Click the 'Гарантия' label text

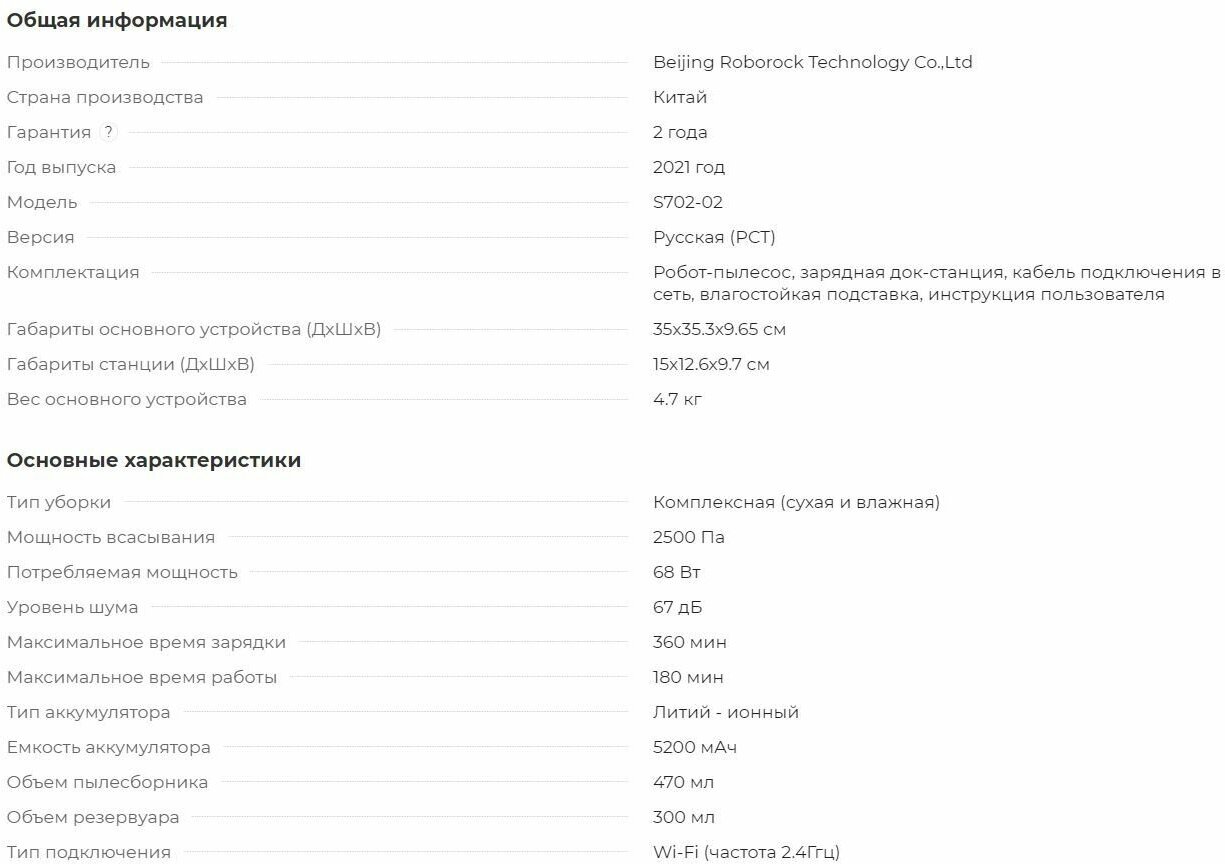(49, 132)
